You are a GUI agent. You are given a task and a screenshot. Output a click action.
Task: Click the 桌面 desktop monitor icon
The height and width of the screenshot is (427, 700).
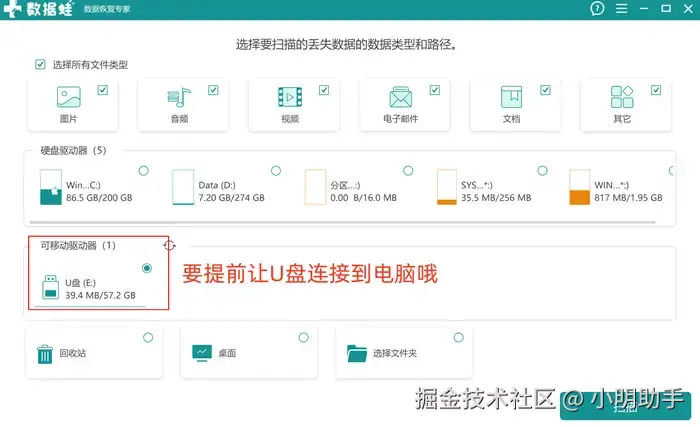click(x=202, y=353)
